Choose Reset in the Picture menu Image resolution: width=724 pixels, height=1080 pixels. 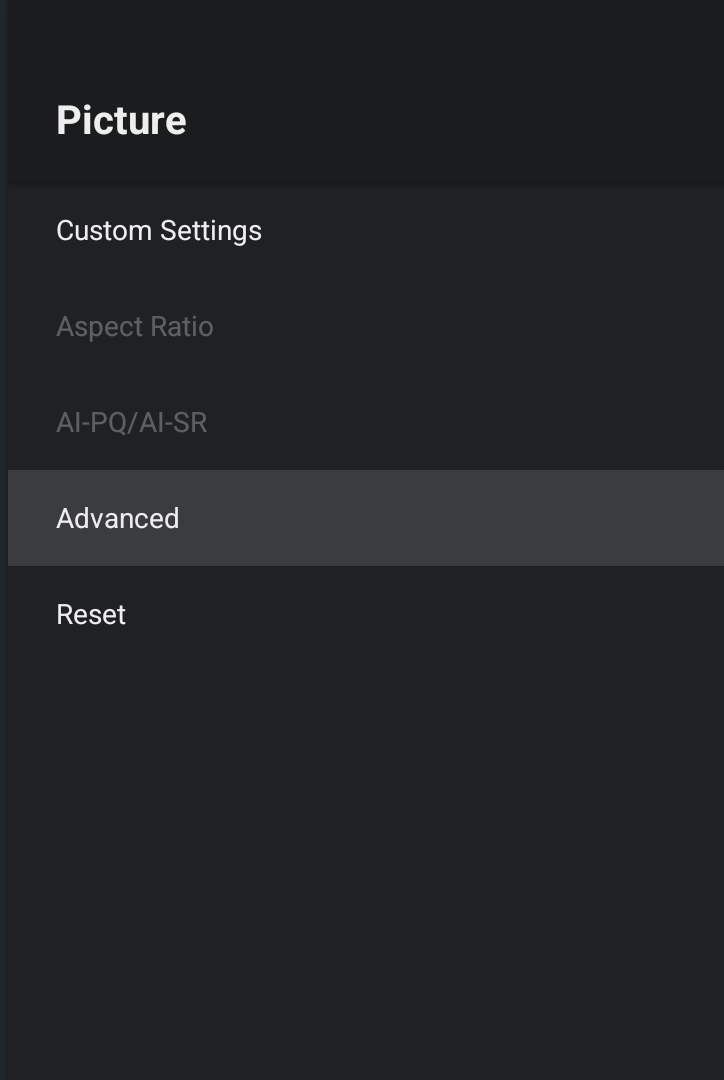tap(91, 614)
